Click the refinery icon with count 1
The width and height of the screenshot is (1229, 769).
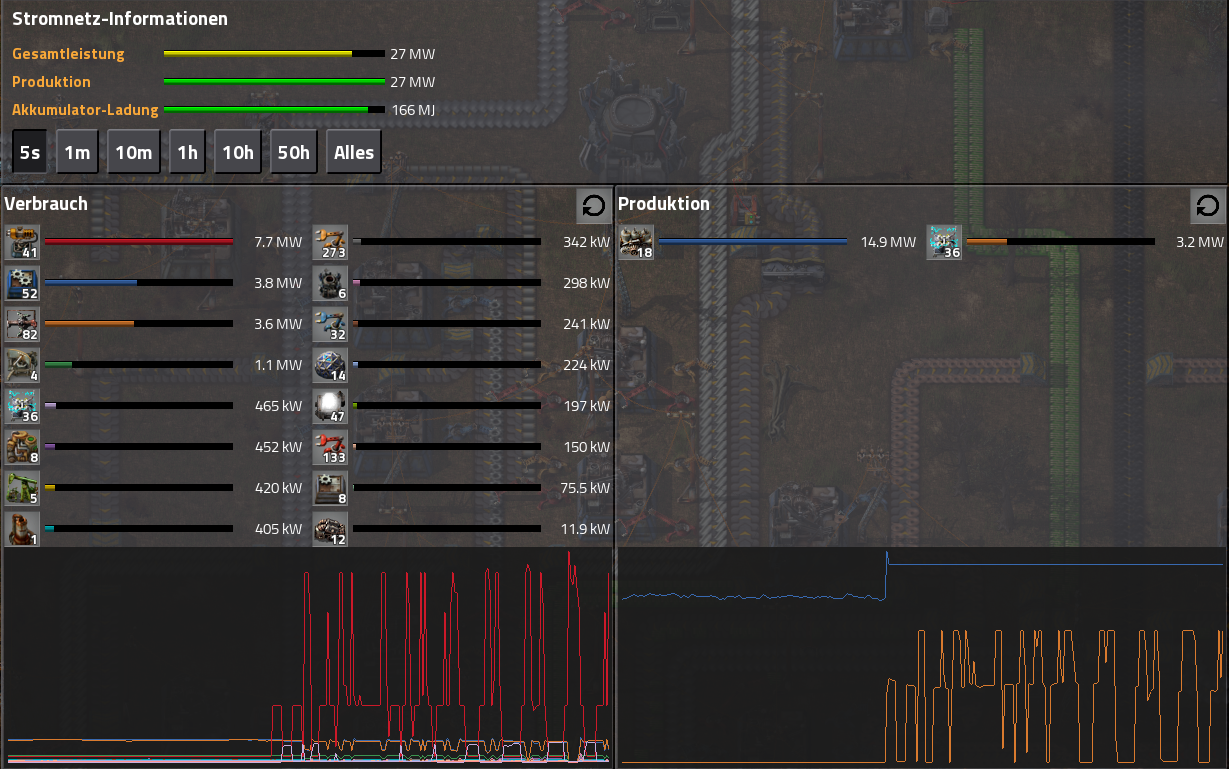click(x=22, y=529)
